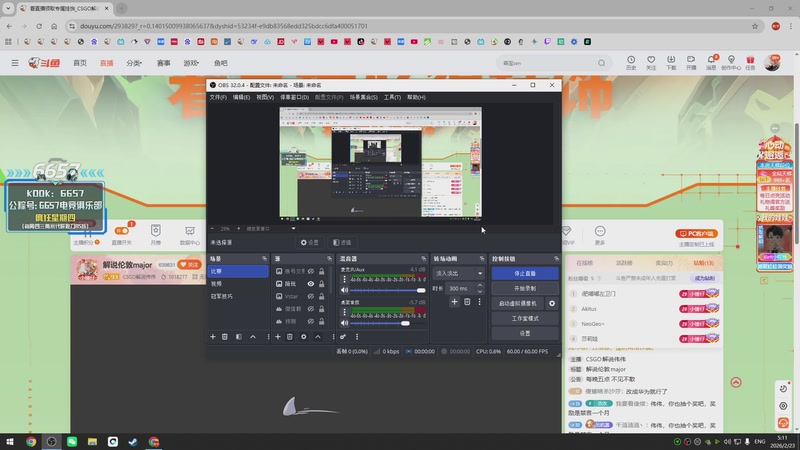Pop out the Audio Mixer dock icon

pos(423,259)
